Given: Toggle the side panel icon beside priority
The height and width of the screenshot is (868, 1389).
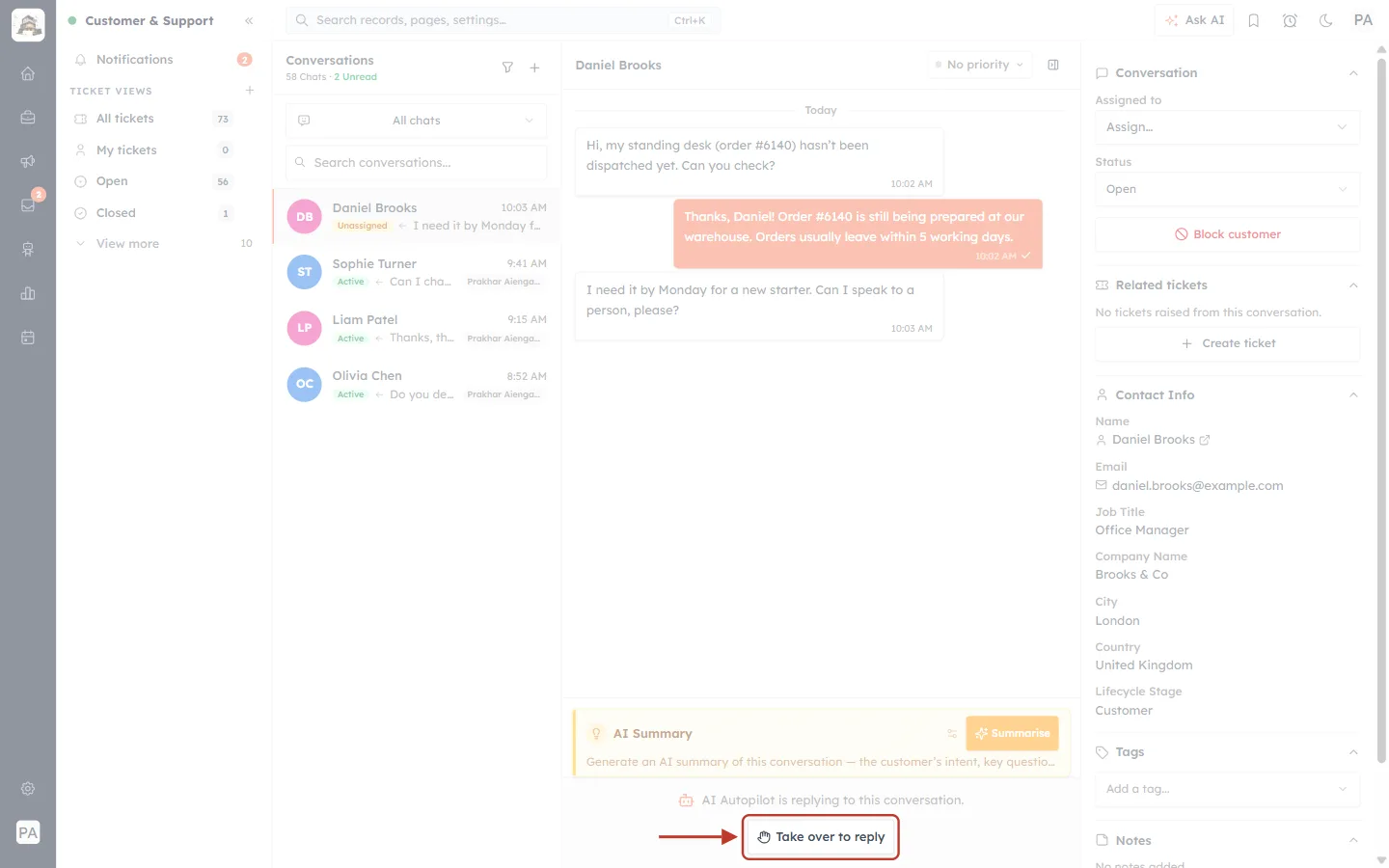Looking at the screenshot, I should tap(1053, 65).
